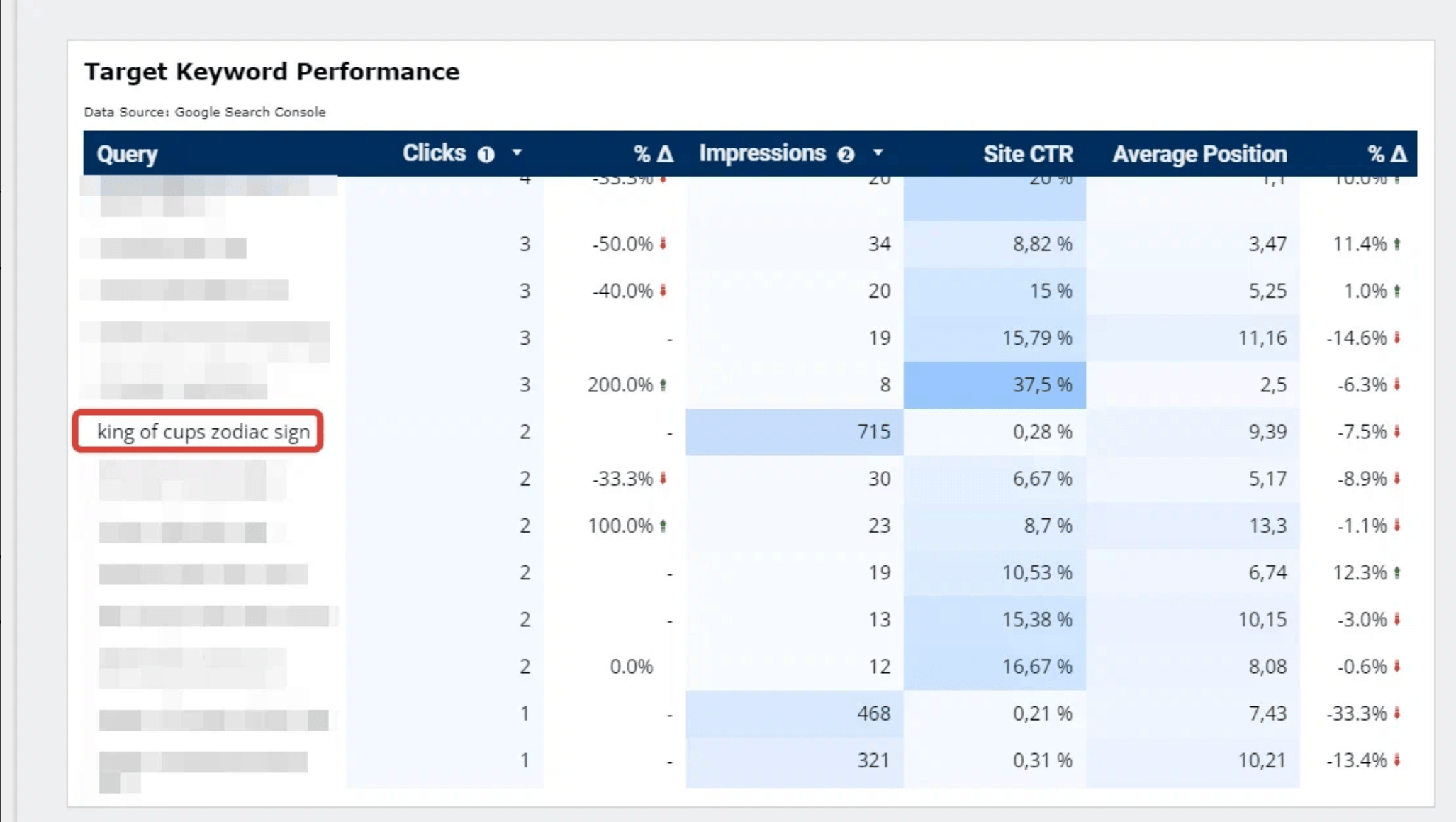The width and height of the screenshot is (1456, 822).
Task: Open the Clicks column sort dropdown arrow
Action: [517, 152]
